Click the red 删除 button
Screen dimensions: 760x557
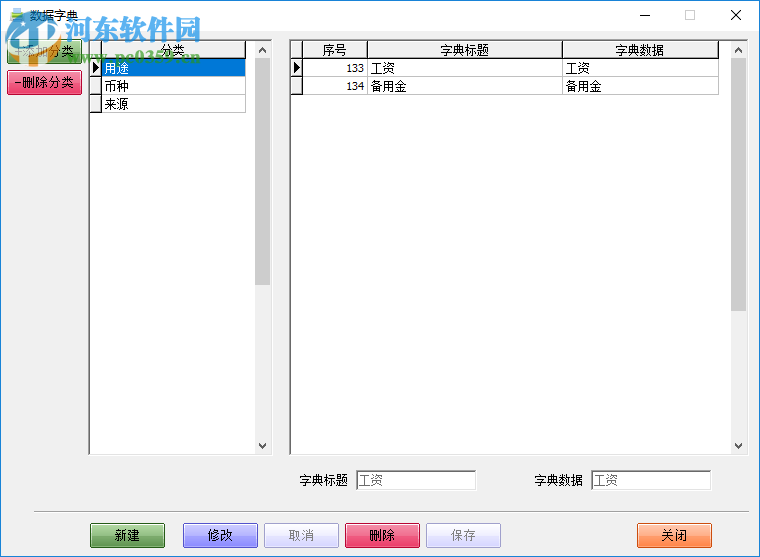point(382,535)
